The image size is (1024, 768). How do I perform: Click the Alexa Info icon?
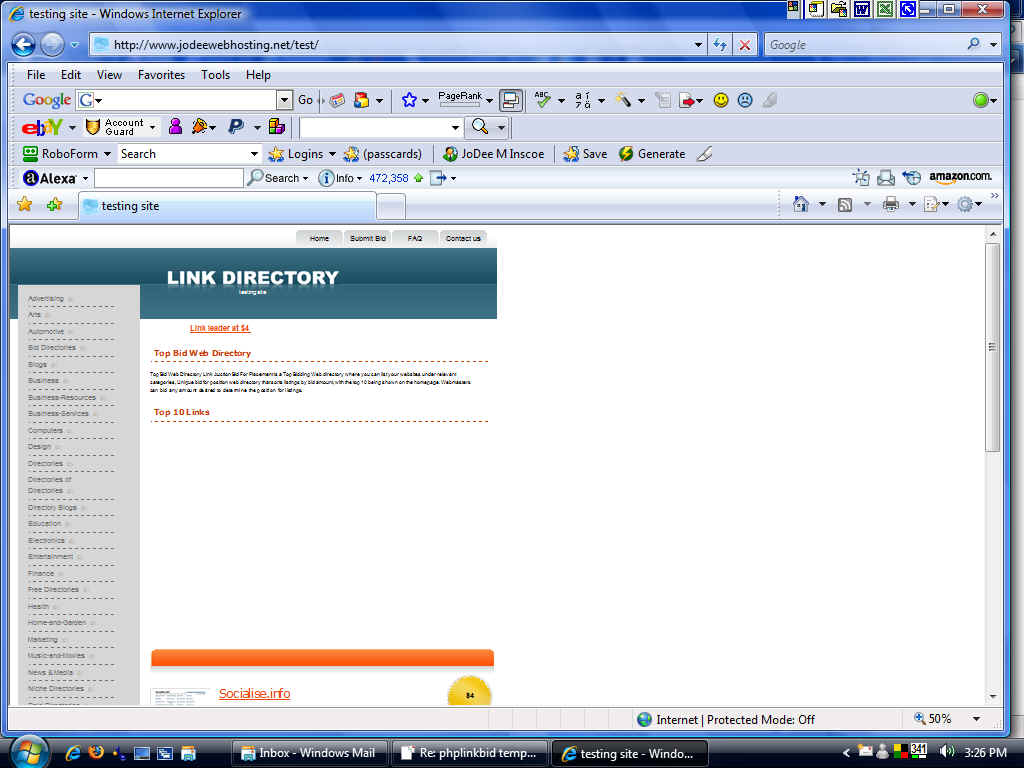(x=326, y=178)
